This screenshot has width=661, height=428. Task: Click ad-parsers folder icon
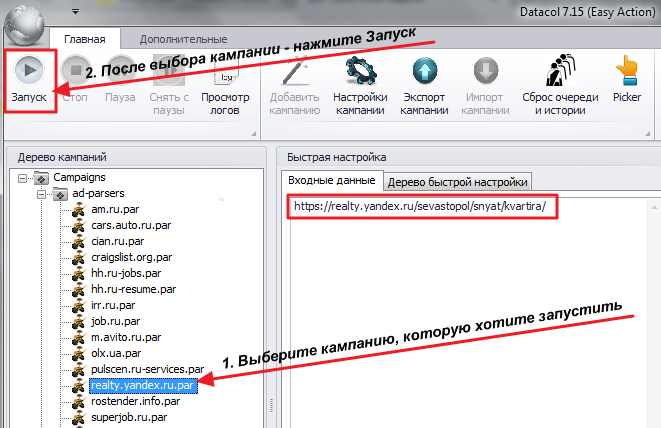[60, 194]
